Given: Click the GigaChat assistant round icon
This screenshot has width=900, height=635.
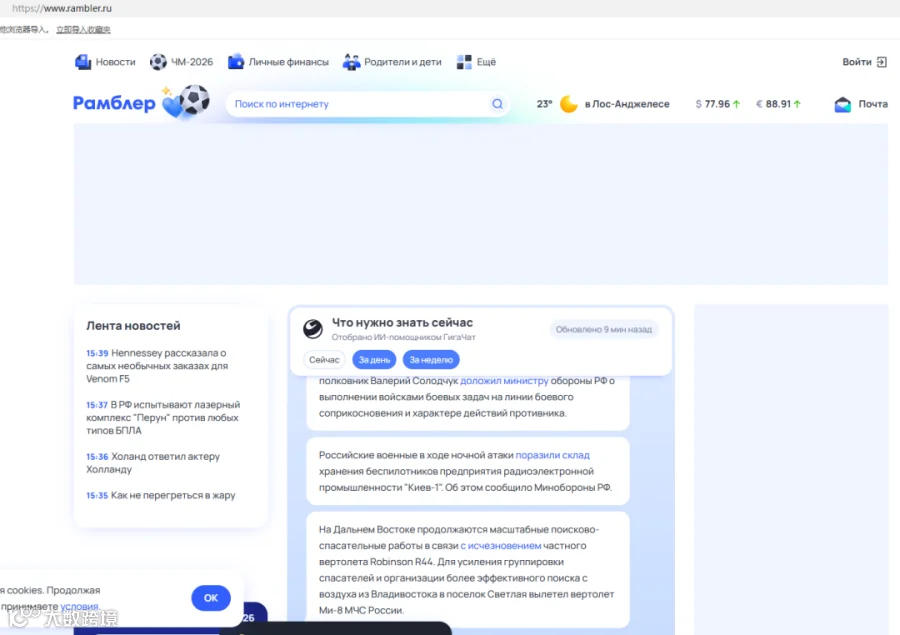Looking at the screenshot, I should coord(313,329).
